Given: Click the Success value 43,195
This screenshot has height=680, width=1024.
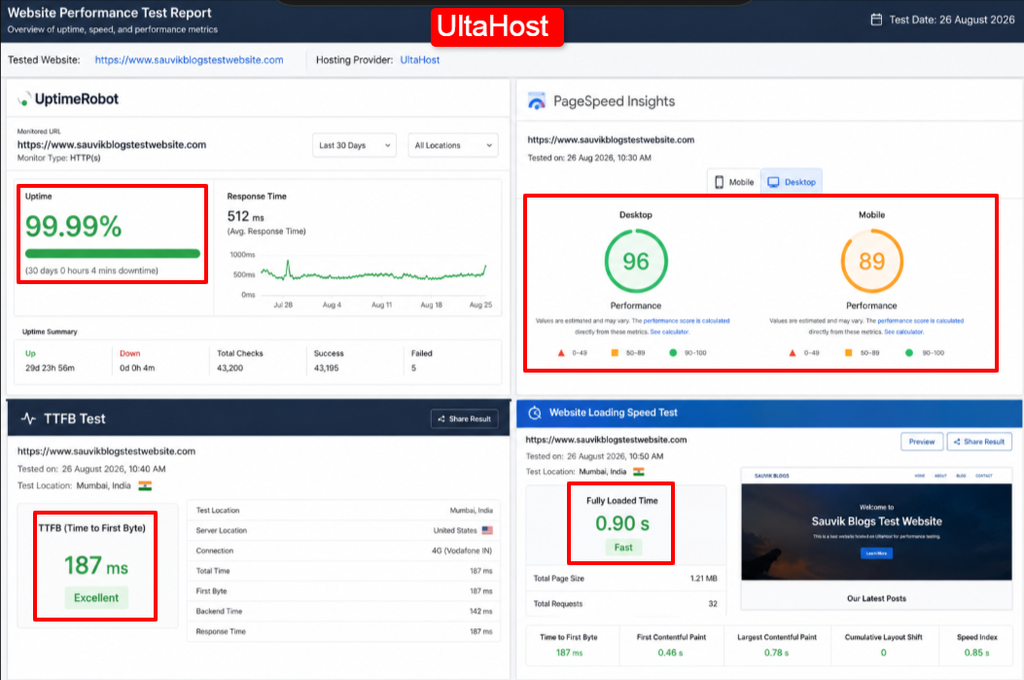Looking at the screenshot, I should (326, 368).
